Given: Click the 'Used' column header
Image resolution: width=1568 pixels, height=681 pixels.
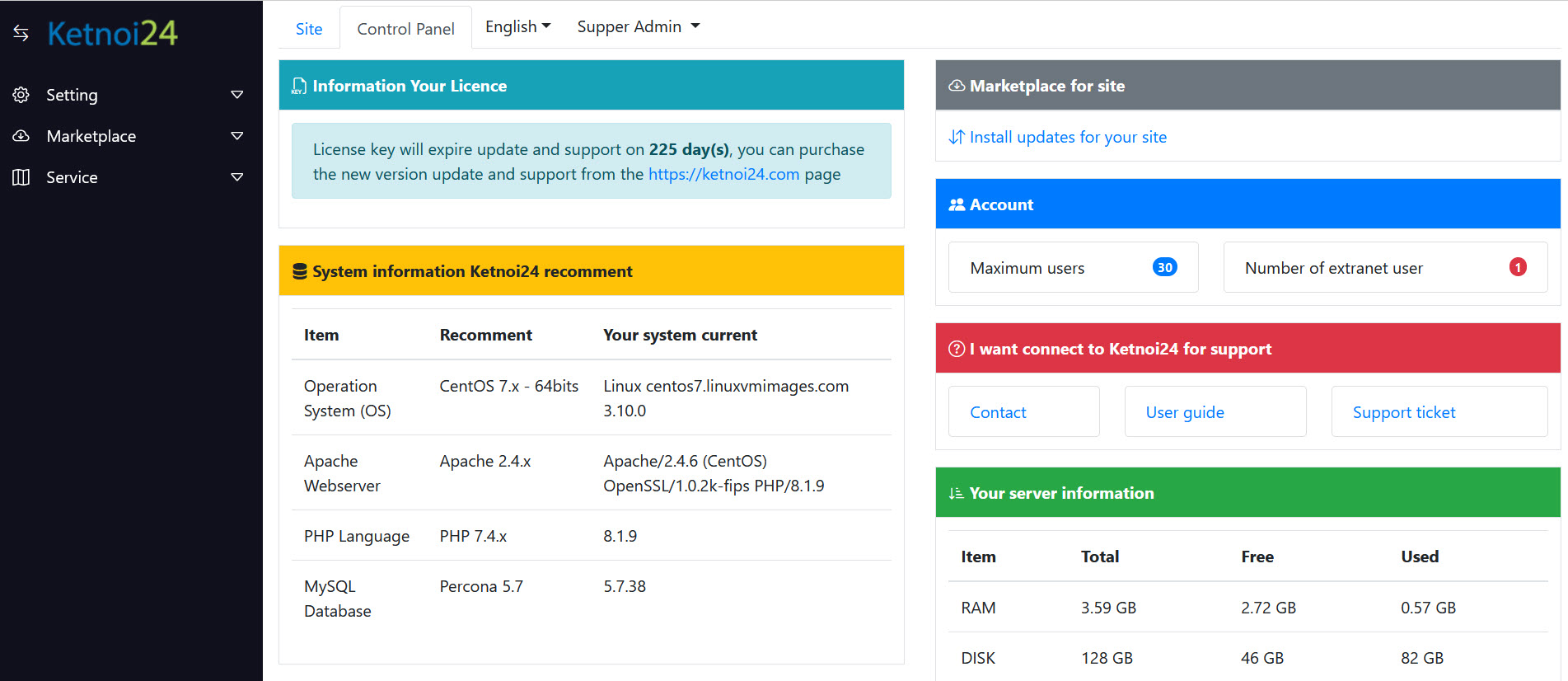Looking at the screenshot, I should coord(1420,557).
